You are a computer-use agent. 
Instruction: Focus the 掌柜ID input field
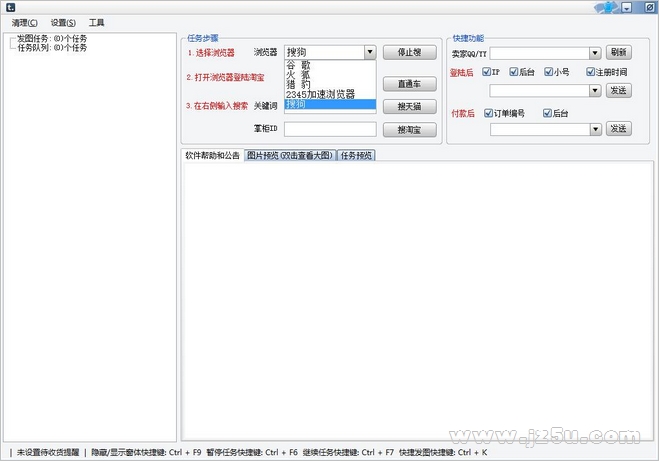point(330,129)
